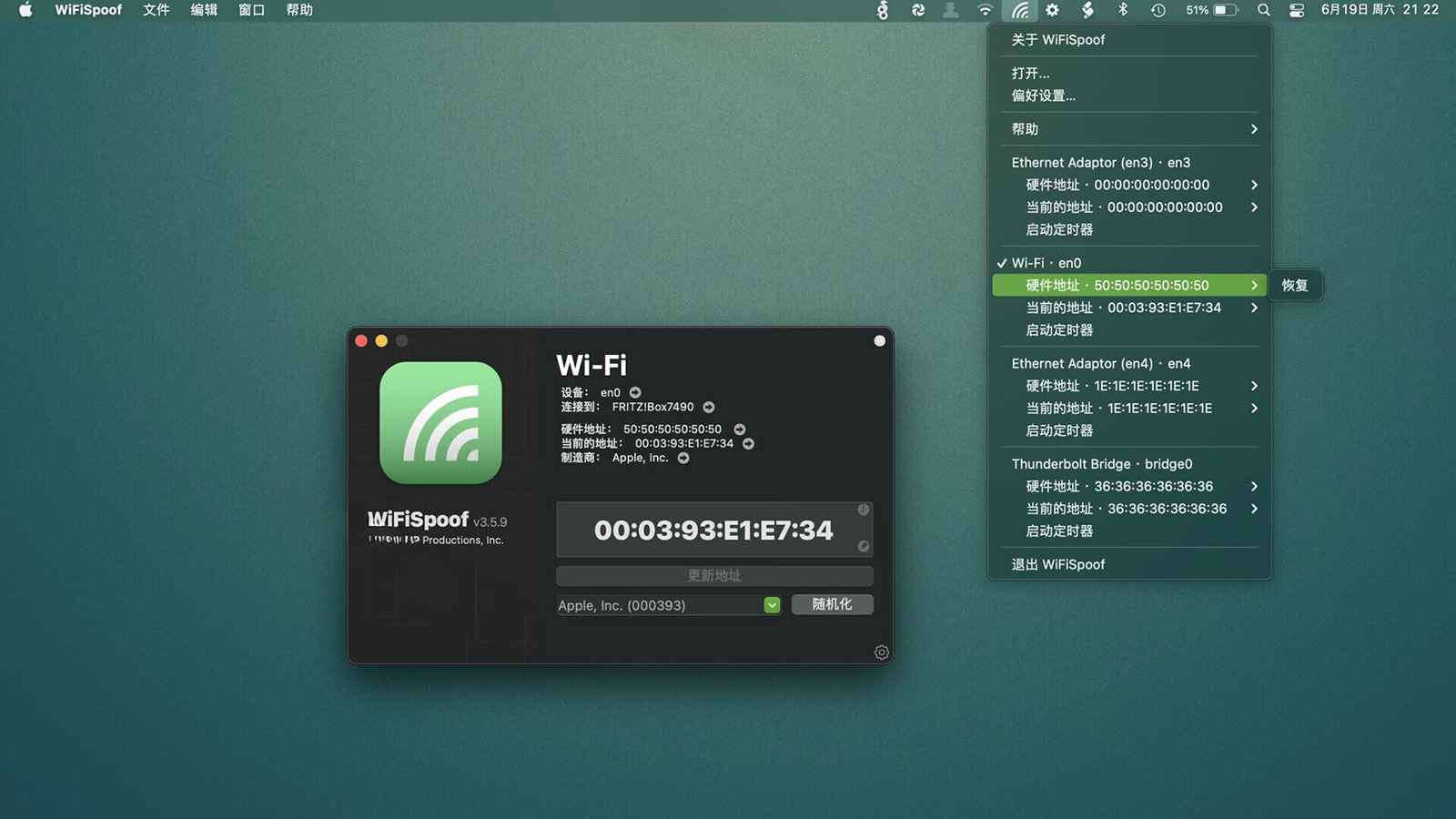The height and width of the screenshot is (819, 1456).
Task: Click the clef-shaped icon in the menu bar
Action: click(882, 10)
